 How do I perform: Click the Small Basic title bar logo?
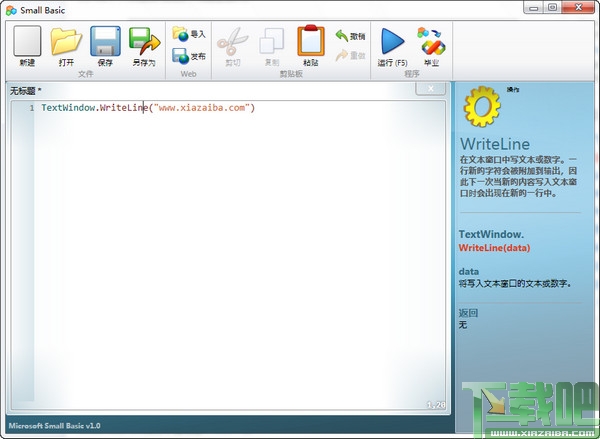coord(11,10)
